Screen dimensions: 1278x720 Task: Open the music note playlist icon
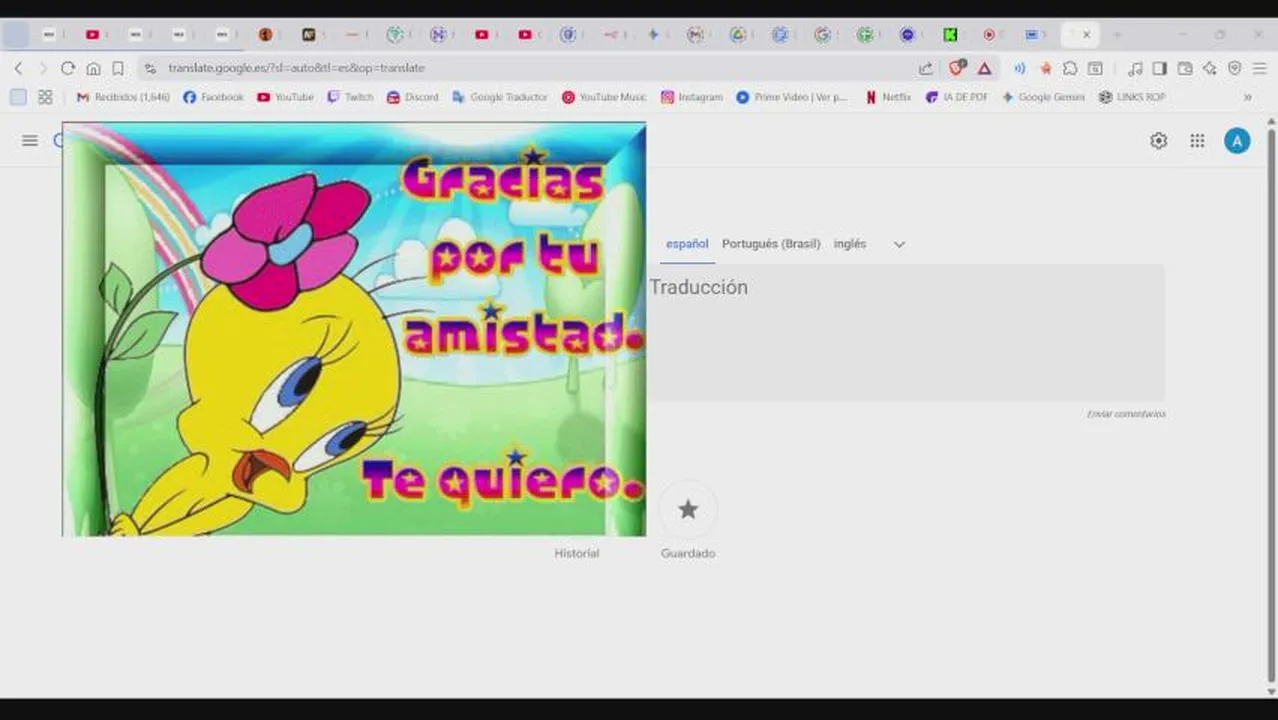tap(1135, 68)
